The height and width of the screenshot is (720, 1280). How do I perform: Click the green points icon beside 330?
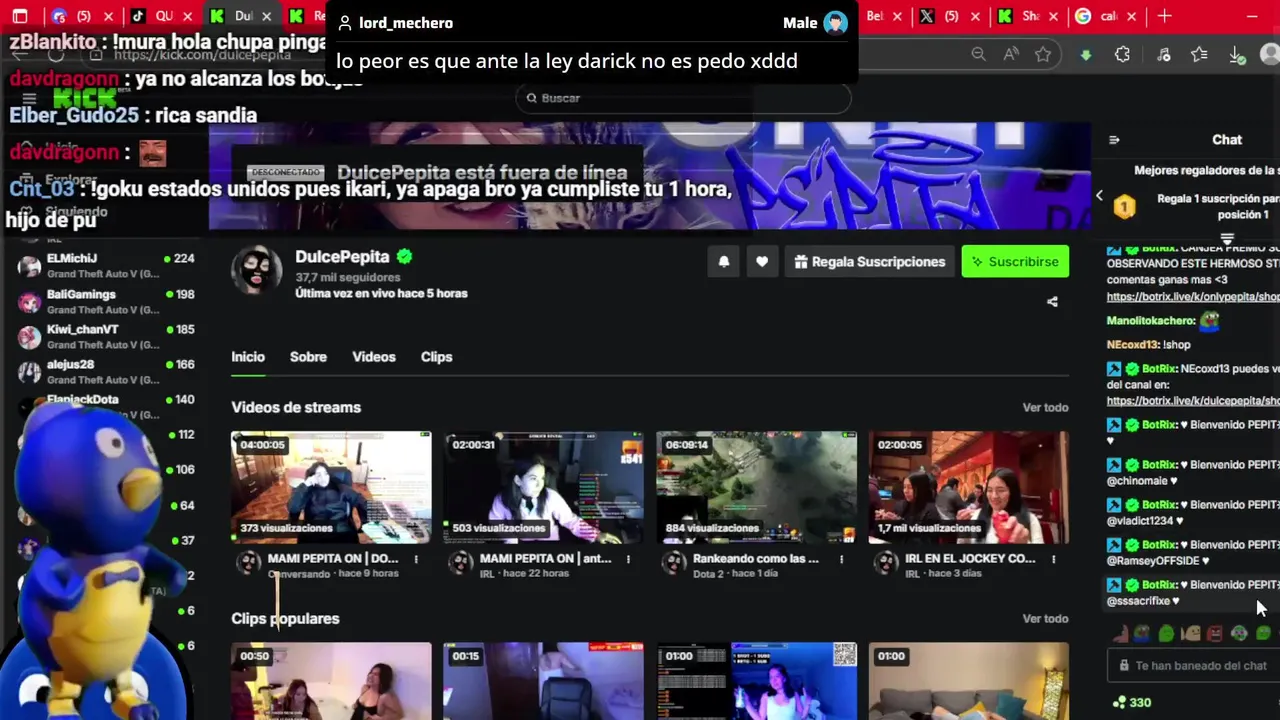pos(1119,703)
